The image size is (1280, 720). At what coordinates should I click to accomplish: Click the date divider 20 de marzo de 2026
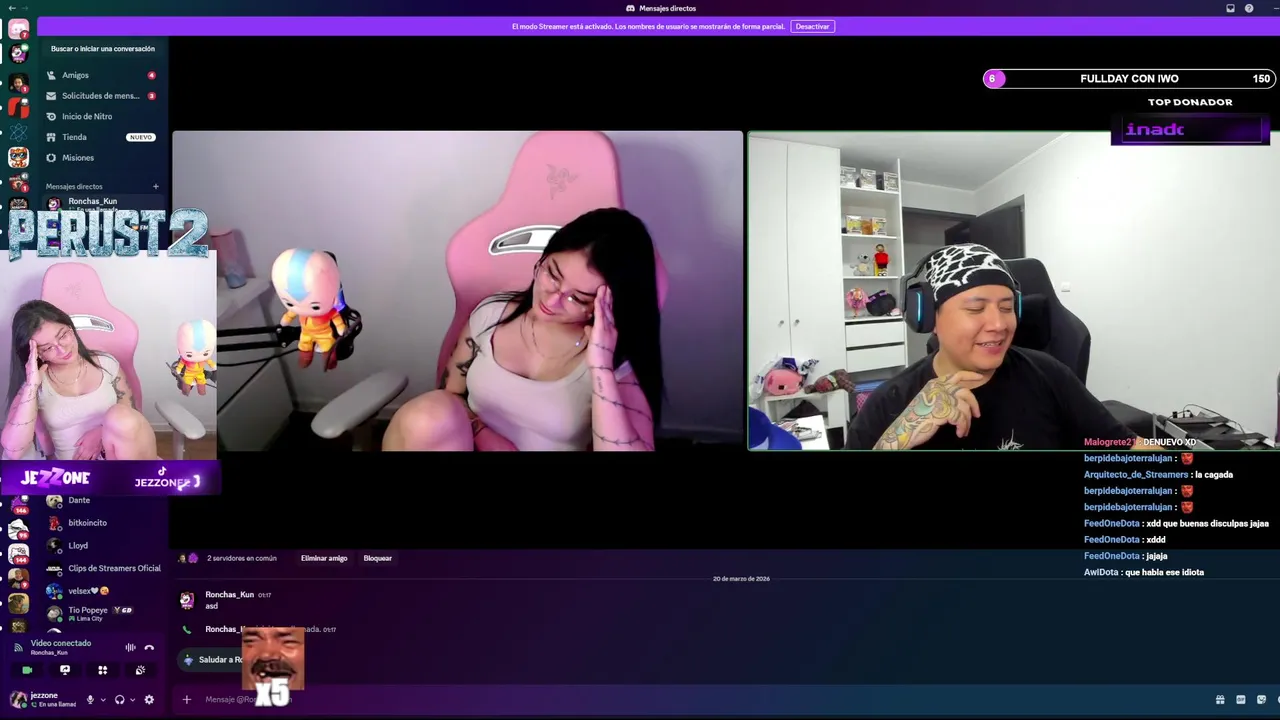pos(741,579)
